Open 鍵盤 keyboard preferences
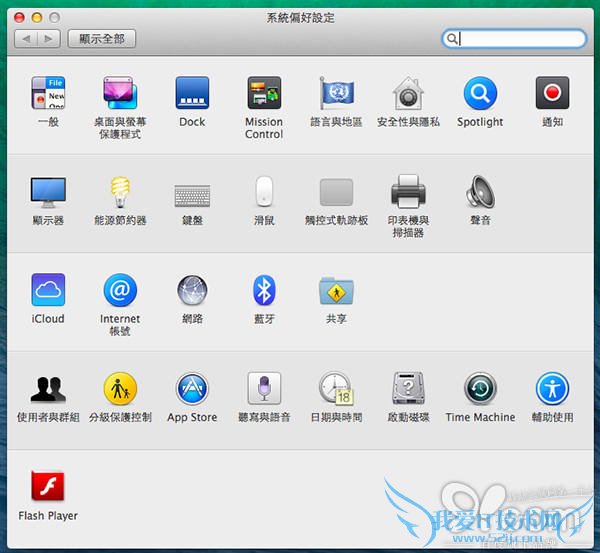600x553 pixels. 192,196
